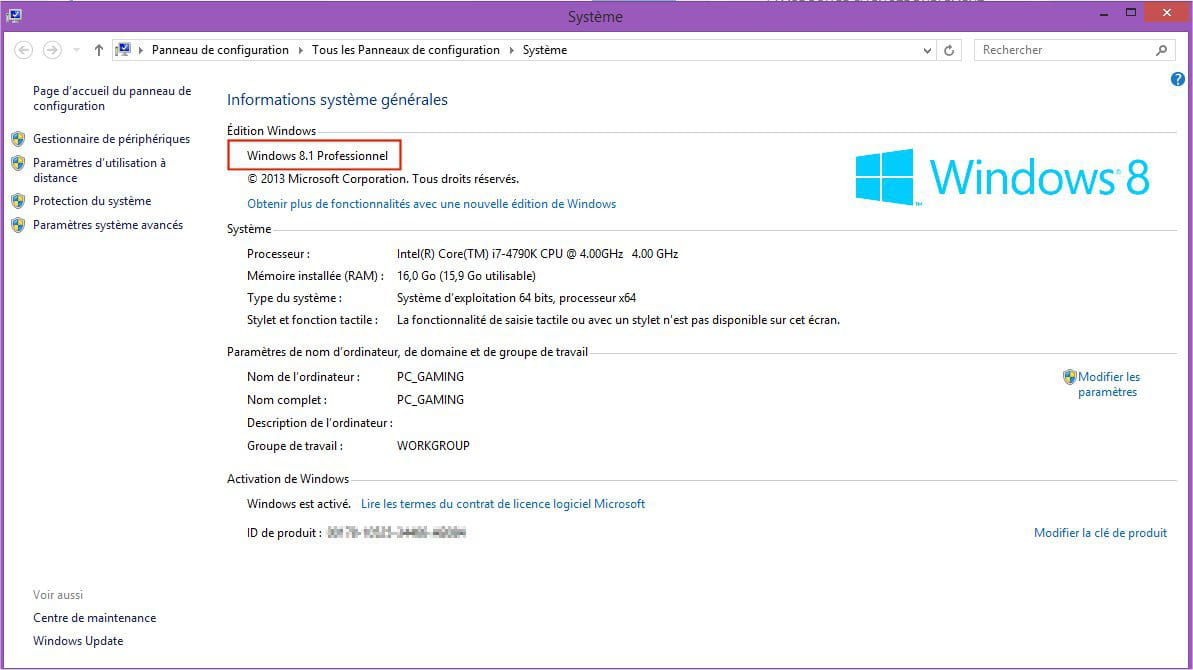
Task: Maximize the Système window
Action: tap(1131, 14)
